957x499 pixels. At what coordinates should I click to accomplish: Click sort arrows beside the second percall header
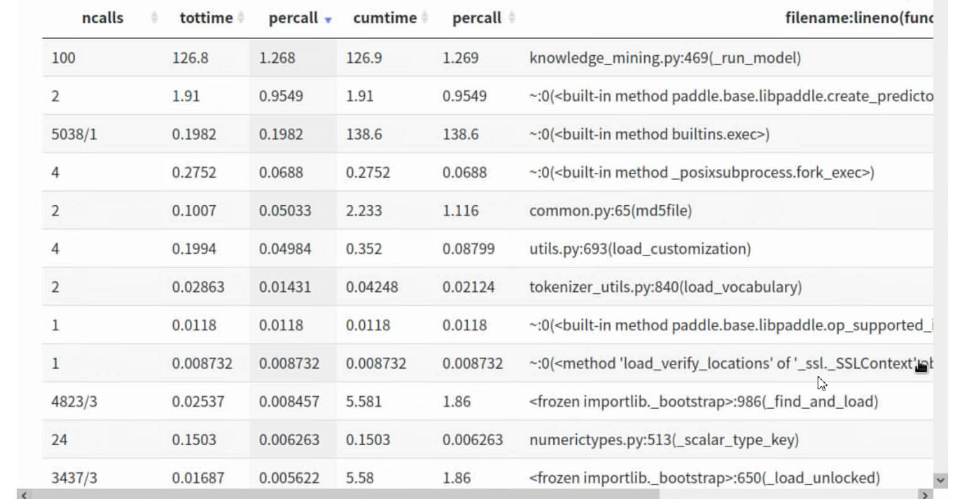pyautogui.click(x=512, y=18)
